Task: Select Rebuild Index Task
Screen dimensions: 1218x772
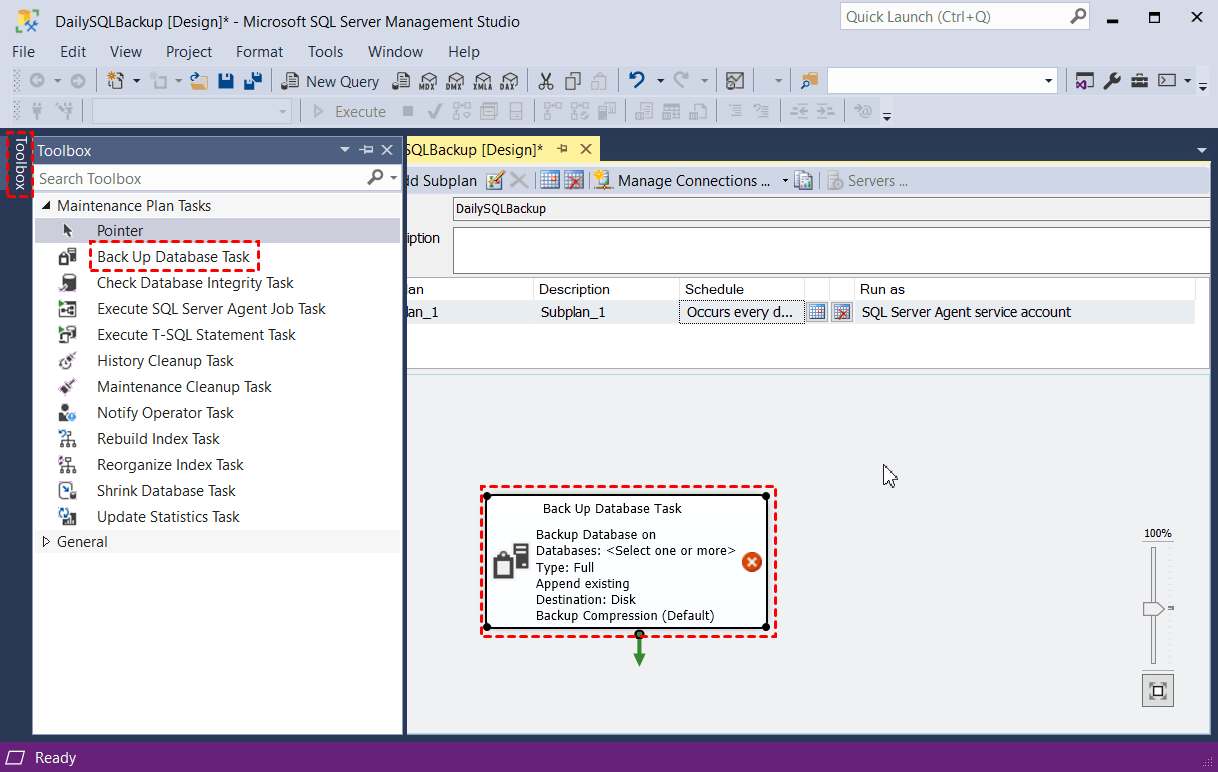Action: coord(218,439)
